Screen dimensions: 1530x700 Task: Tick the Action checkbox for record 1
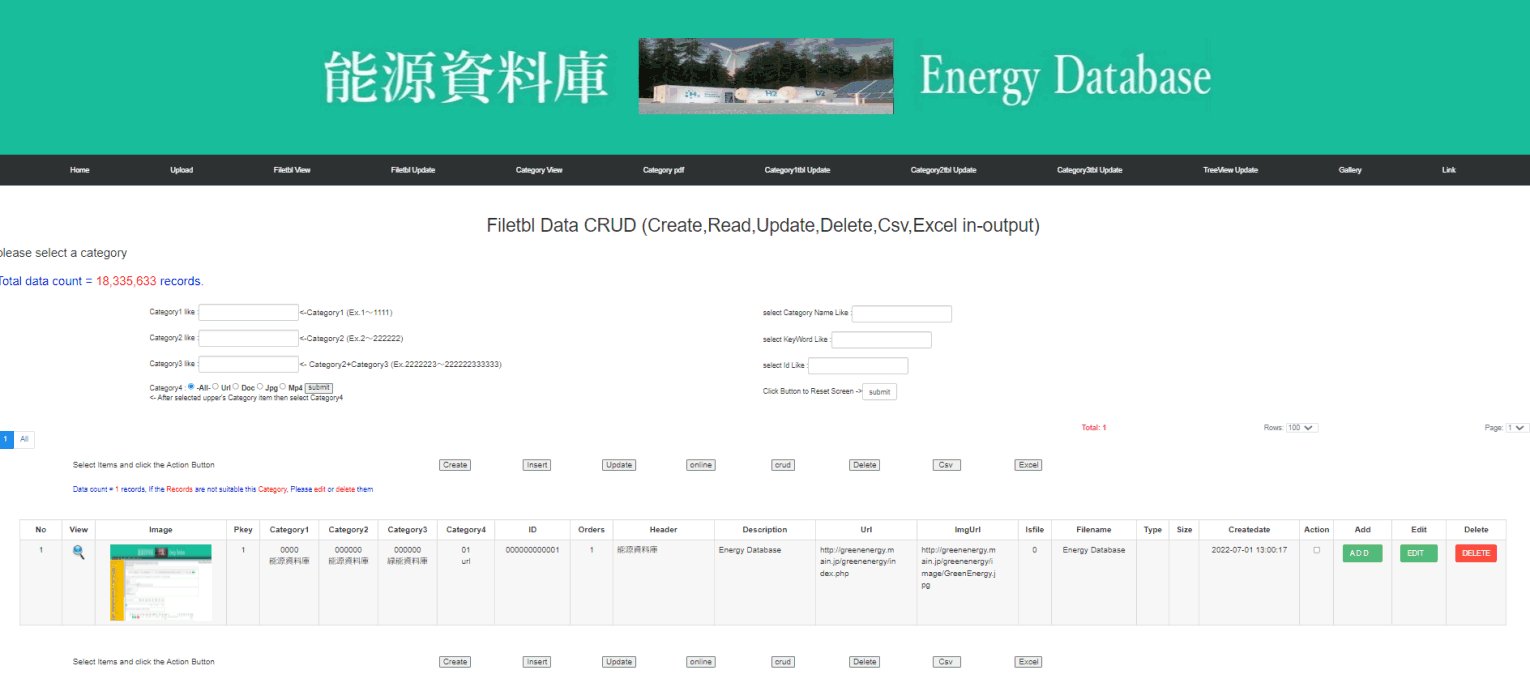click(1316, 550)
